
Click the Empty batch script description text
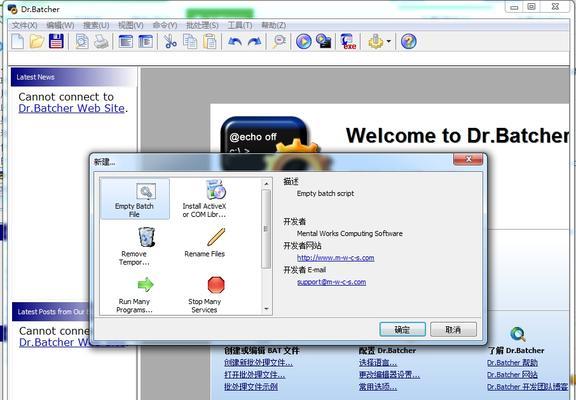(325, 193)
